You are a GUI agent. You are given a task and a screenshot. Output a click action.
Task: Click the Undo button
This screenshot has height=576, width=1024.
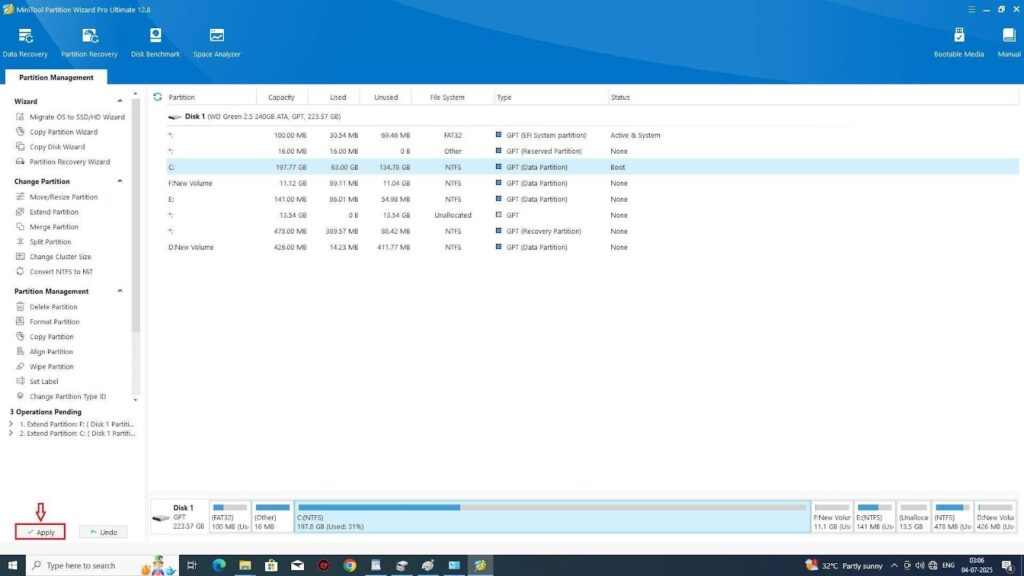[x=103, y=532]
